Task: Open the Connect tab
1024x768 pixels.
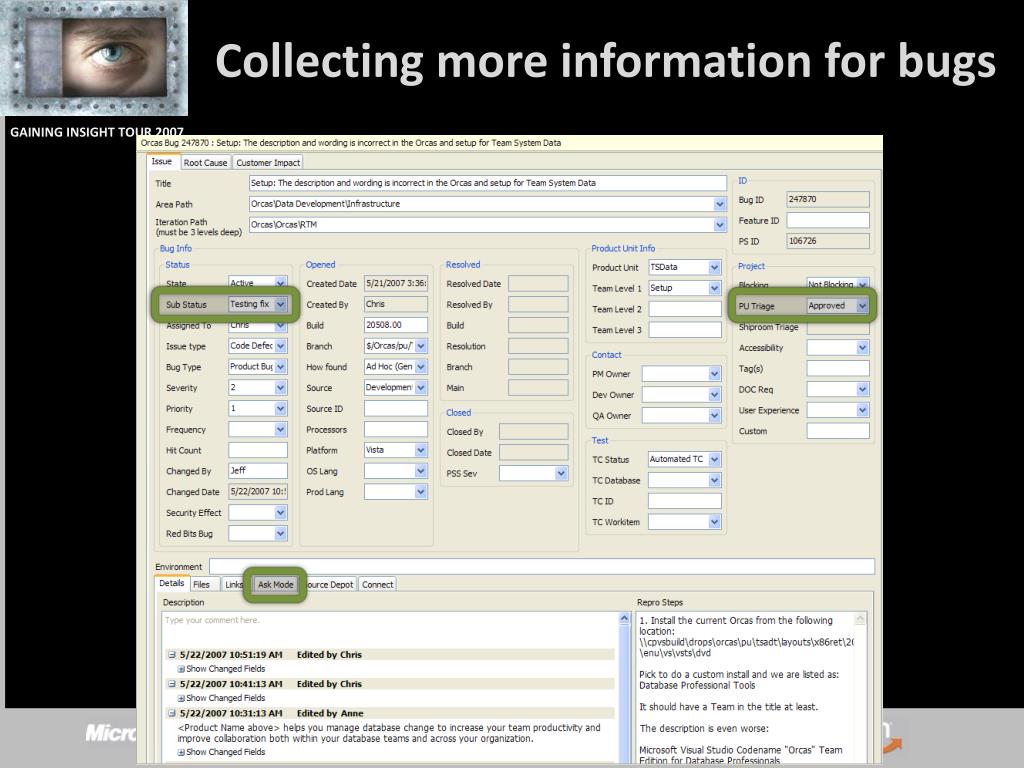Action: (377, 584)
